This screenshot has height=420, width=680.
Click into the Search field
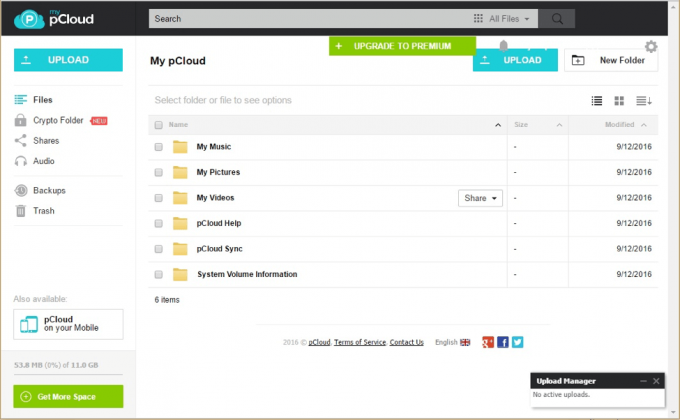pos(310,19)
